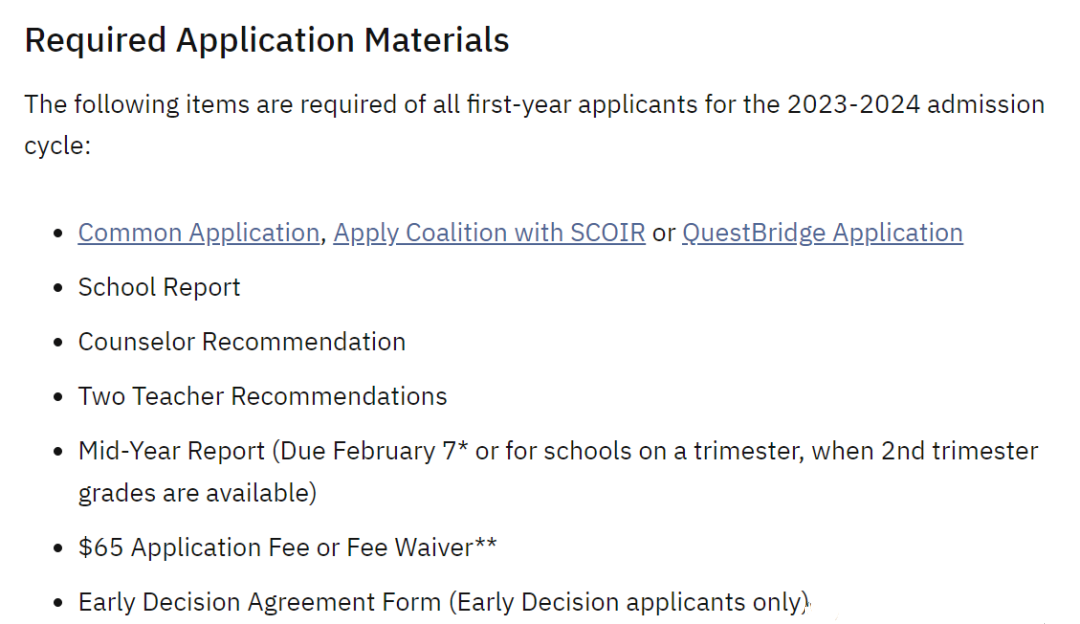Click the Early Decision applicants only parenthetical
Viewport: 1080px width, 624px height.
629,602
